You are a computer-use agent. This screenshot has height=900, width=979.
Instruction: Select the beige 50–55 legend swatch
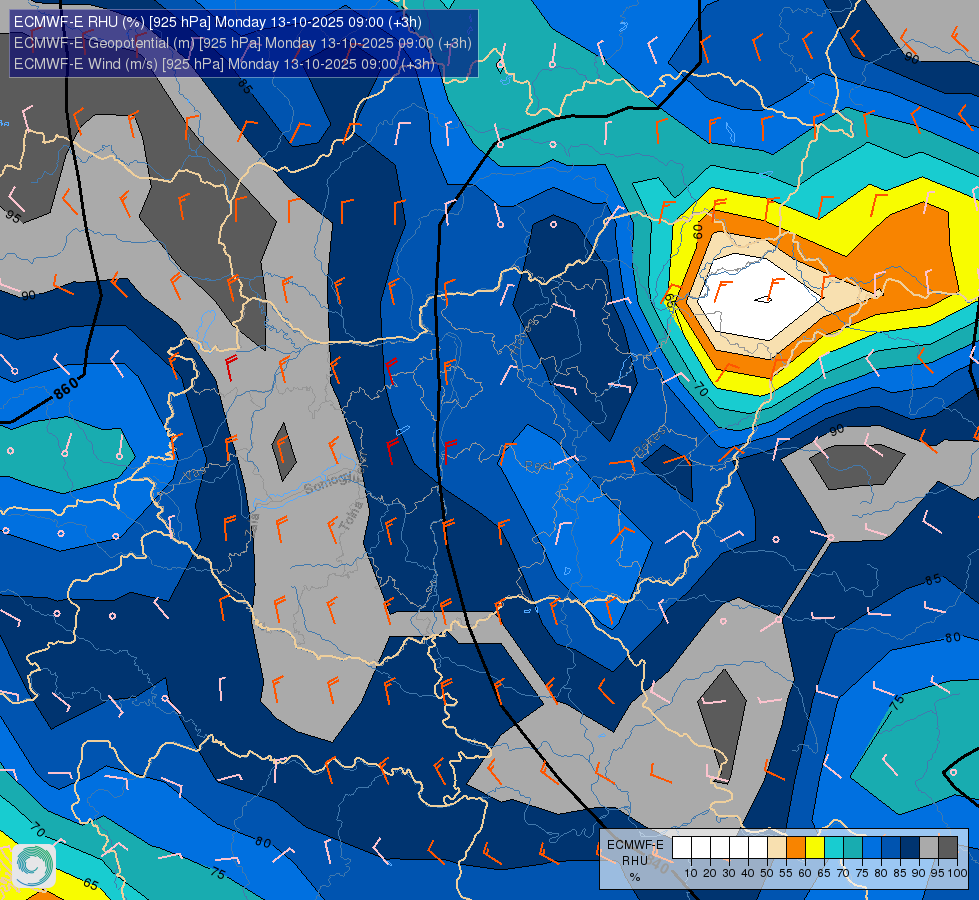pos(777,848)
